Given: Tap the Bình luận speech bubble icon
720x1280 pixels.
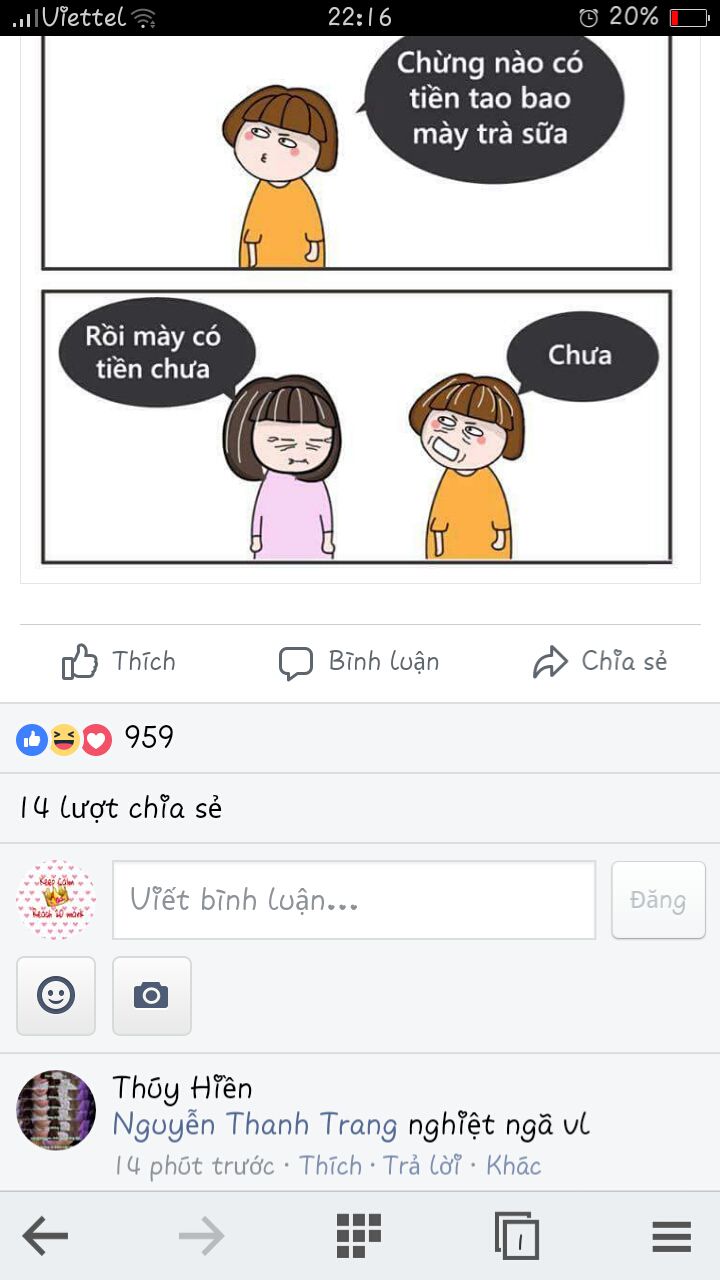Looking at the screenshot, I should (295, 663).
